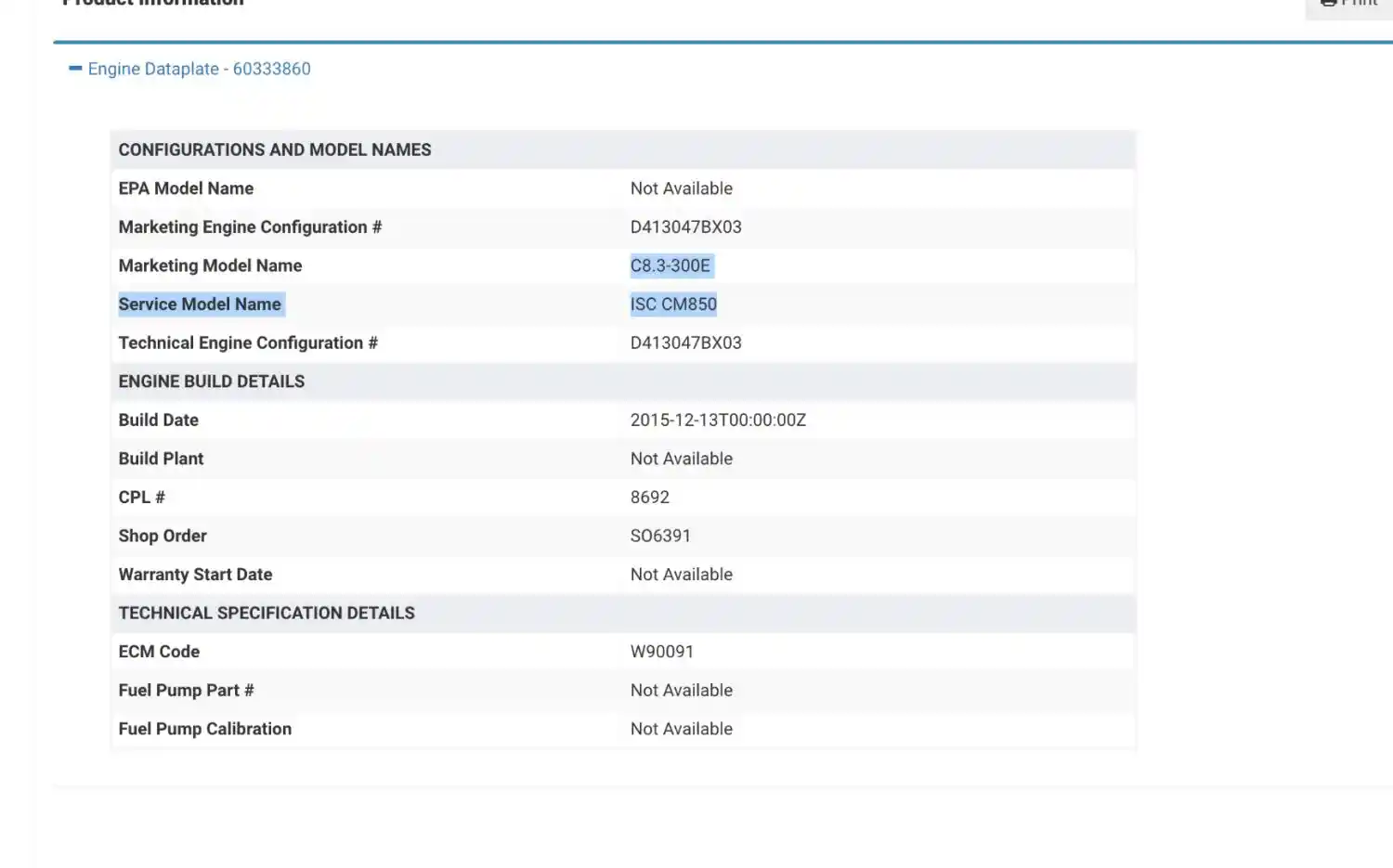Select the ECM code value W90091
The height and width of the screenshot is (868, 1393).
(x=662, y=652)
